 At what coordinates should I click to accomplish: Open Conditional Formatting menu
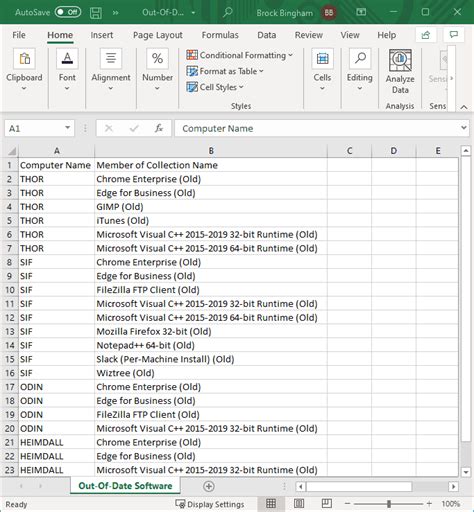tap(239, 55)
